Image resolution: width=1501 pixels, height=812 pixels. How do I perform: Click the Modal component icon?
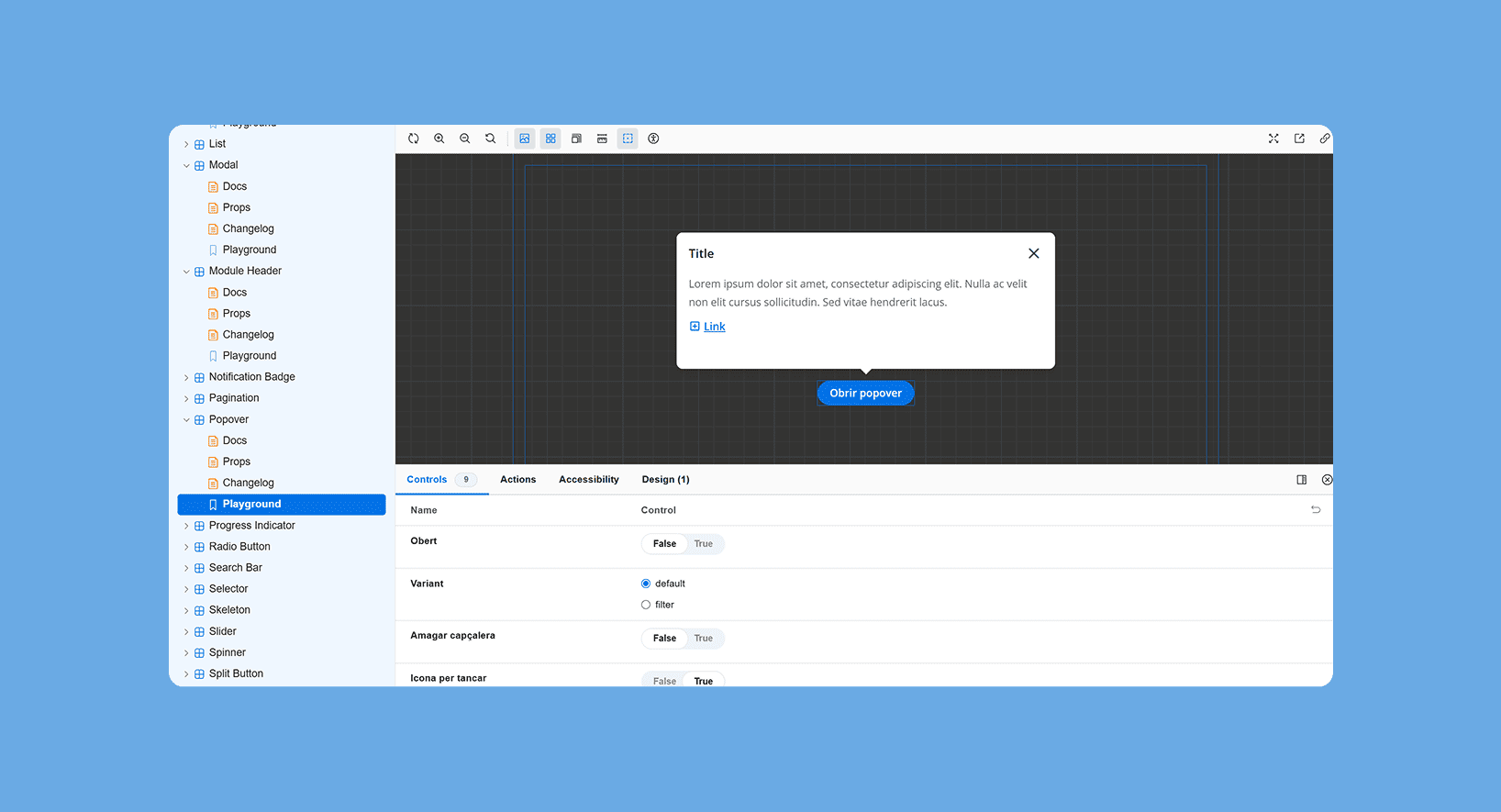(199, 166)
